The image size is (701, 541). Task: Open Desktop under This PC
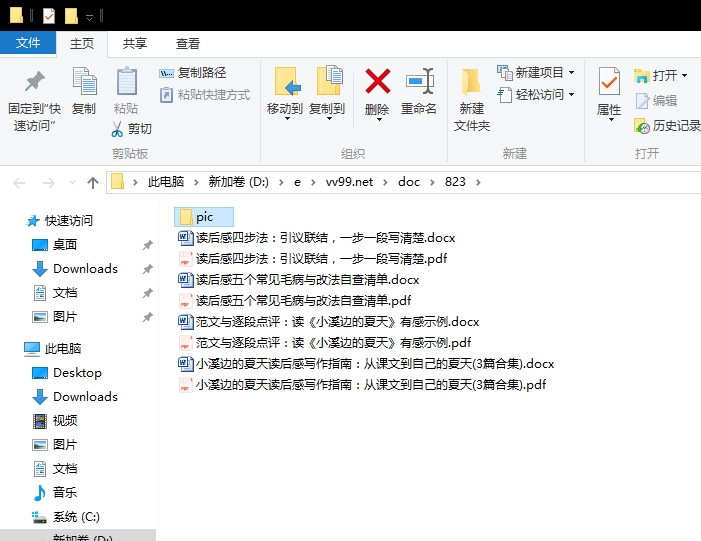67,372
